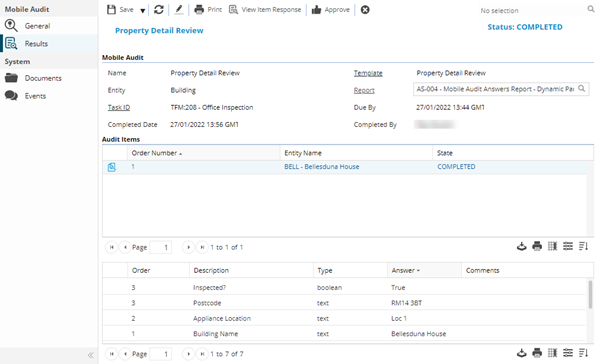
Task: Export the Audit Items grid via download icon
Action: (522, 246)
